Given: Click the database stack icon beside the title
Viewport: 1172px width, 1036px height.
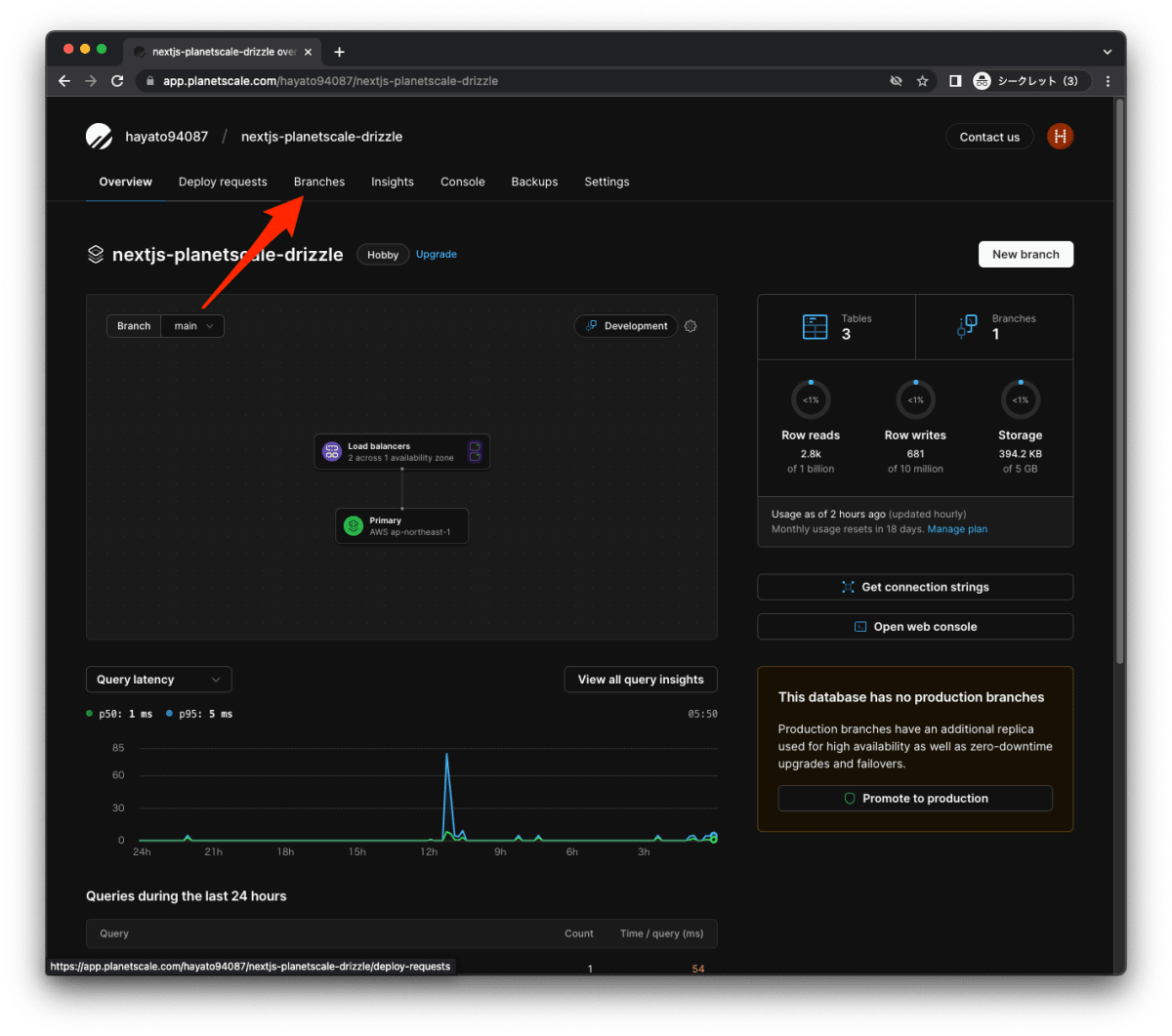Looking at the screenshot, I should [96, 254].
